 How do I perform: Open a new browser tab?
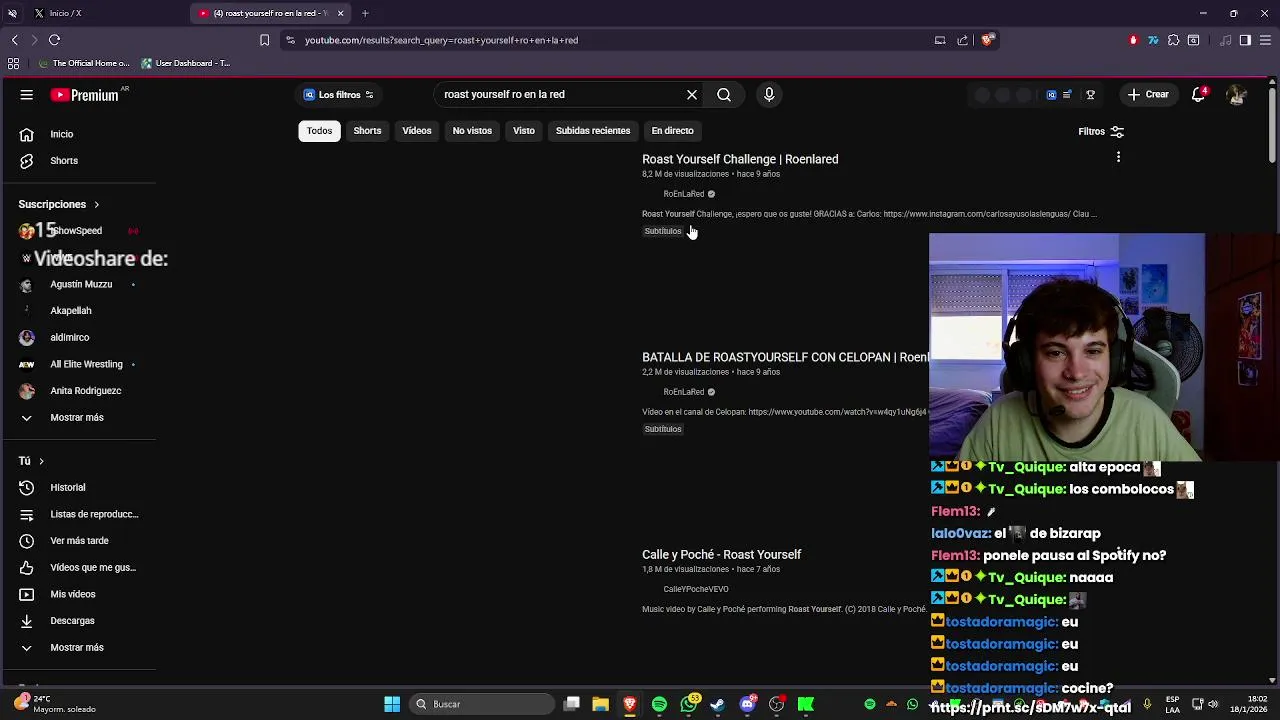365,13
